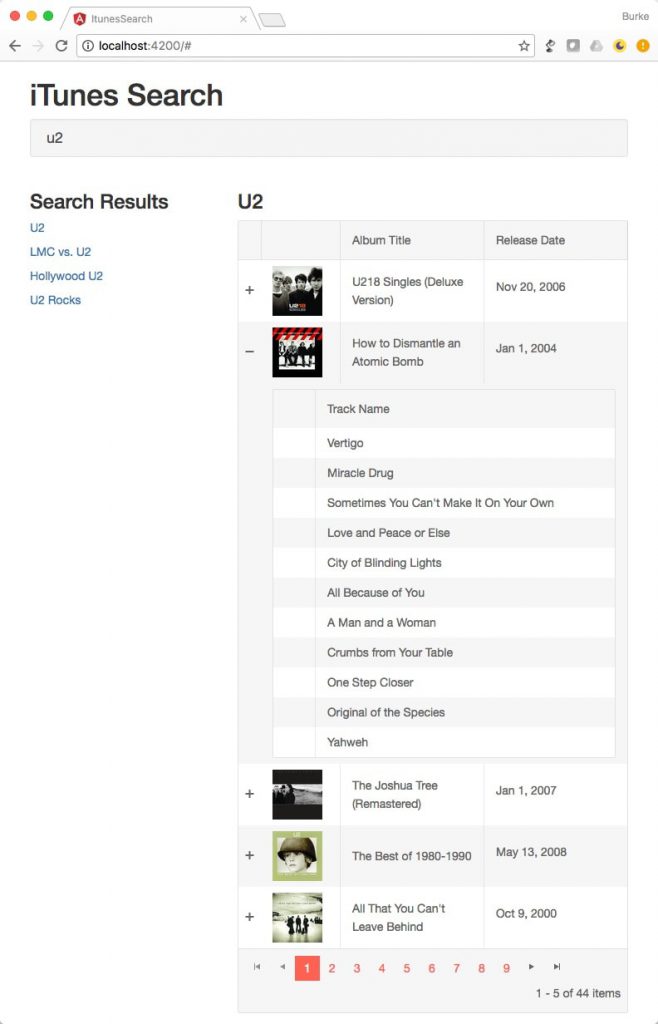
Task: Bookmark this page with star icon
Action: coord(524,46)
